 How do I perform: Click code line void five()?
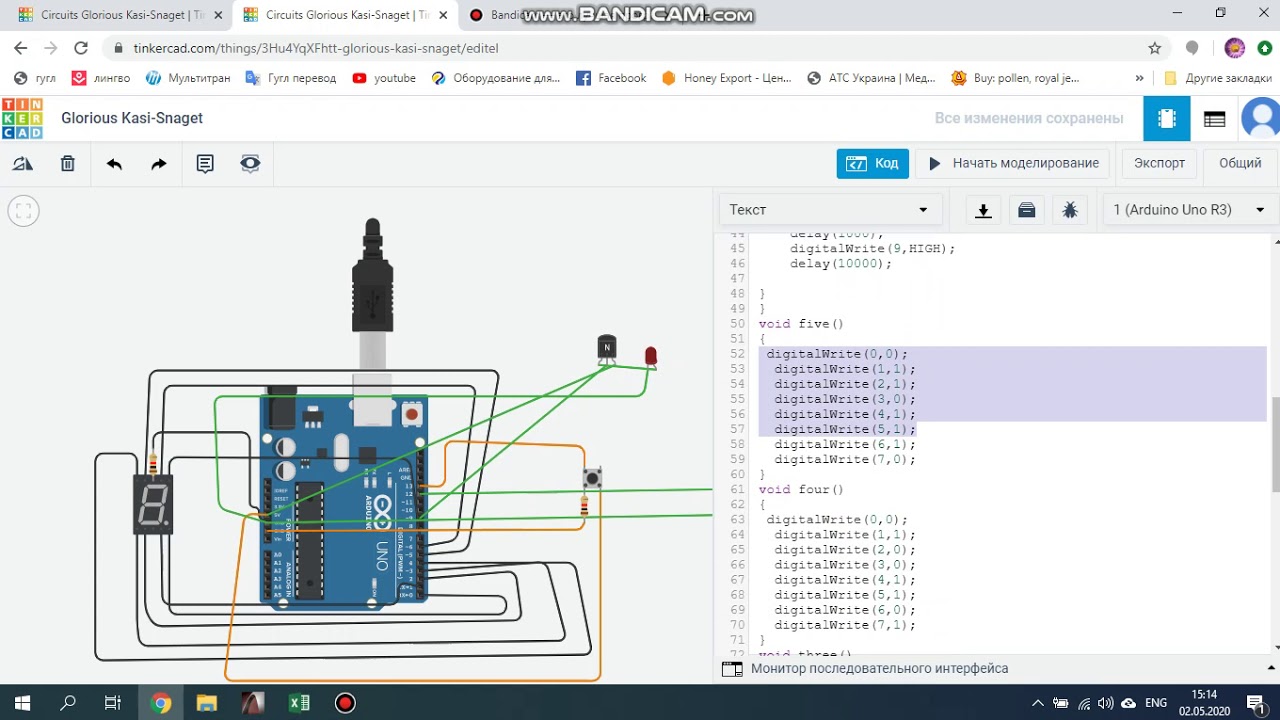click(801, 324)
